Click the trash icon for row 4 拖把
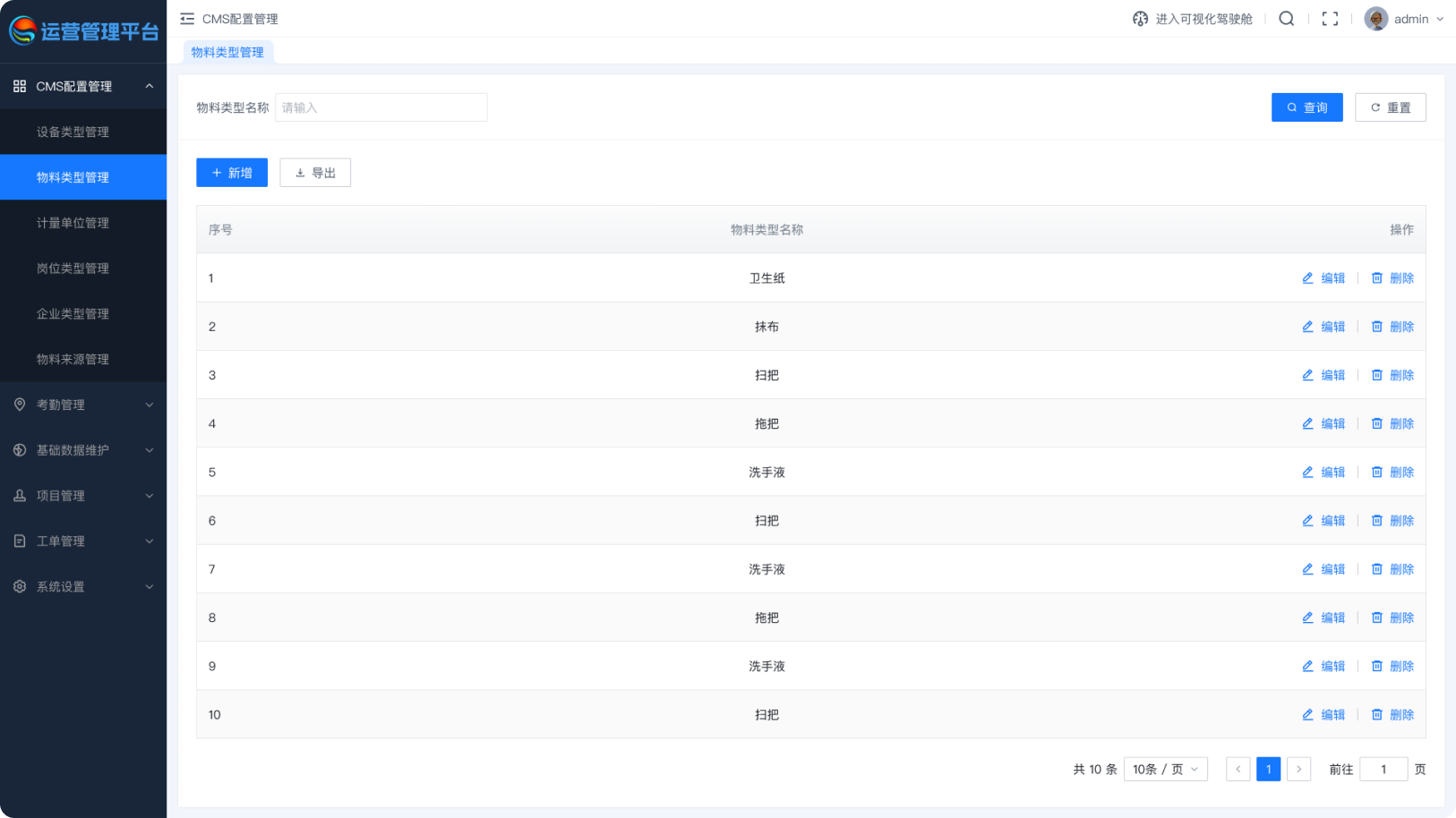Screen dimensions: 1456x818 click(1377, 423)
